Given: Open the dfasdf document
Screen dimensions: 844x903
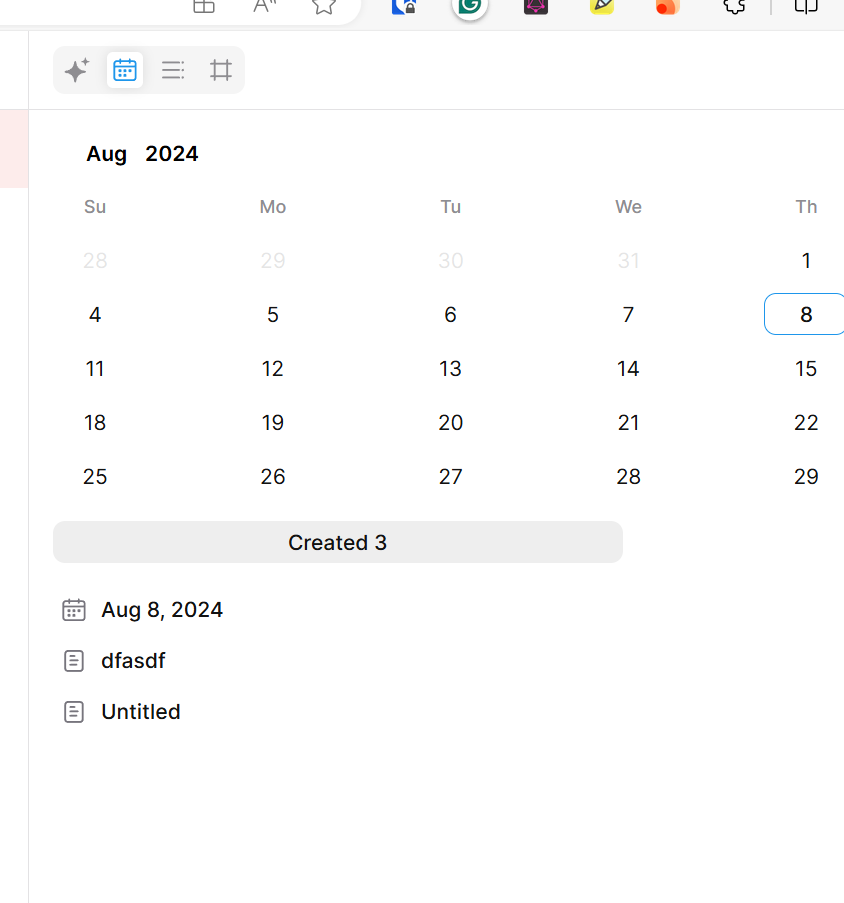Looking at the screenshot, I should [x=133, y=661].
